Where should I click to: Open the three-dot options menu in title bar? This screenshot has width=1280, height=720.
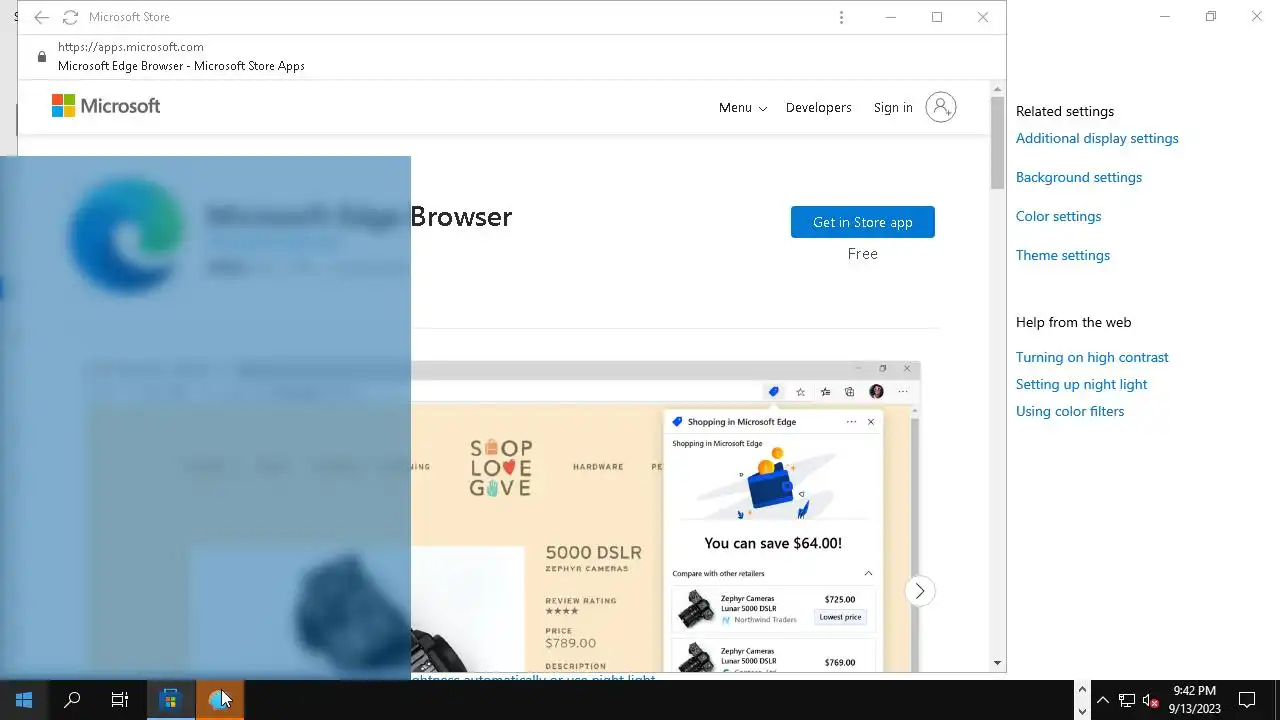pos(841,17)
